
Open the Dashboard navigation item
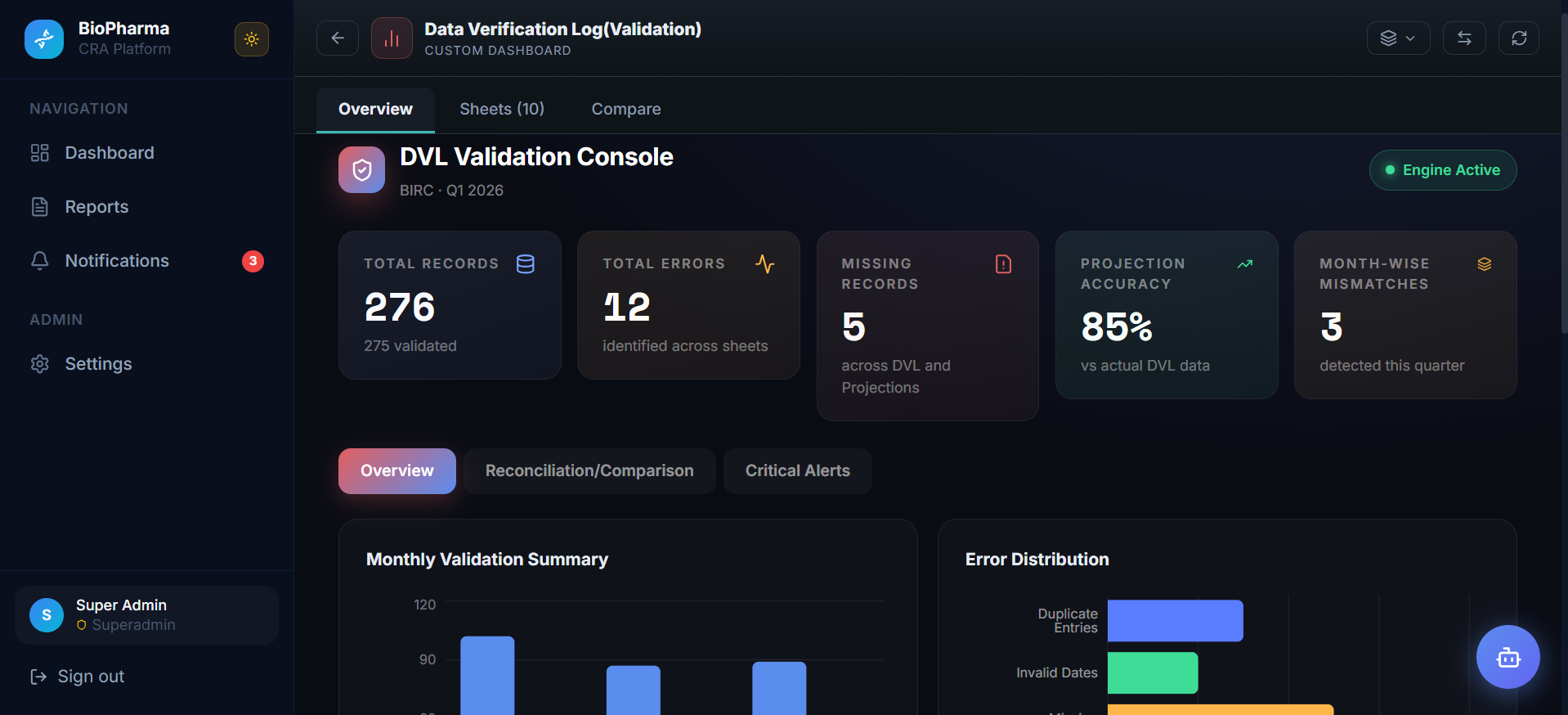coord(147,153)
